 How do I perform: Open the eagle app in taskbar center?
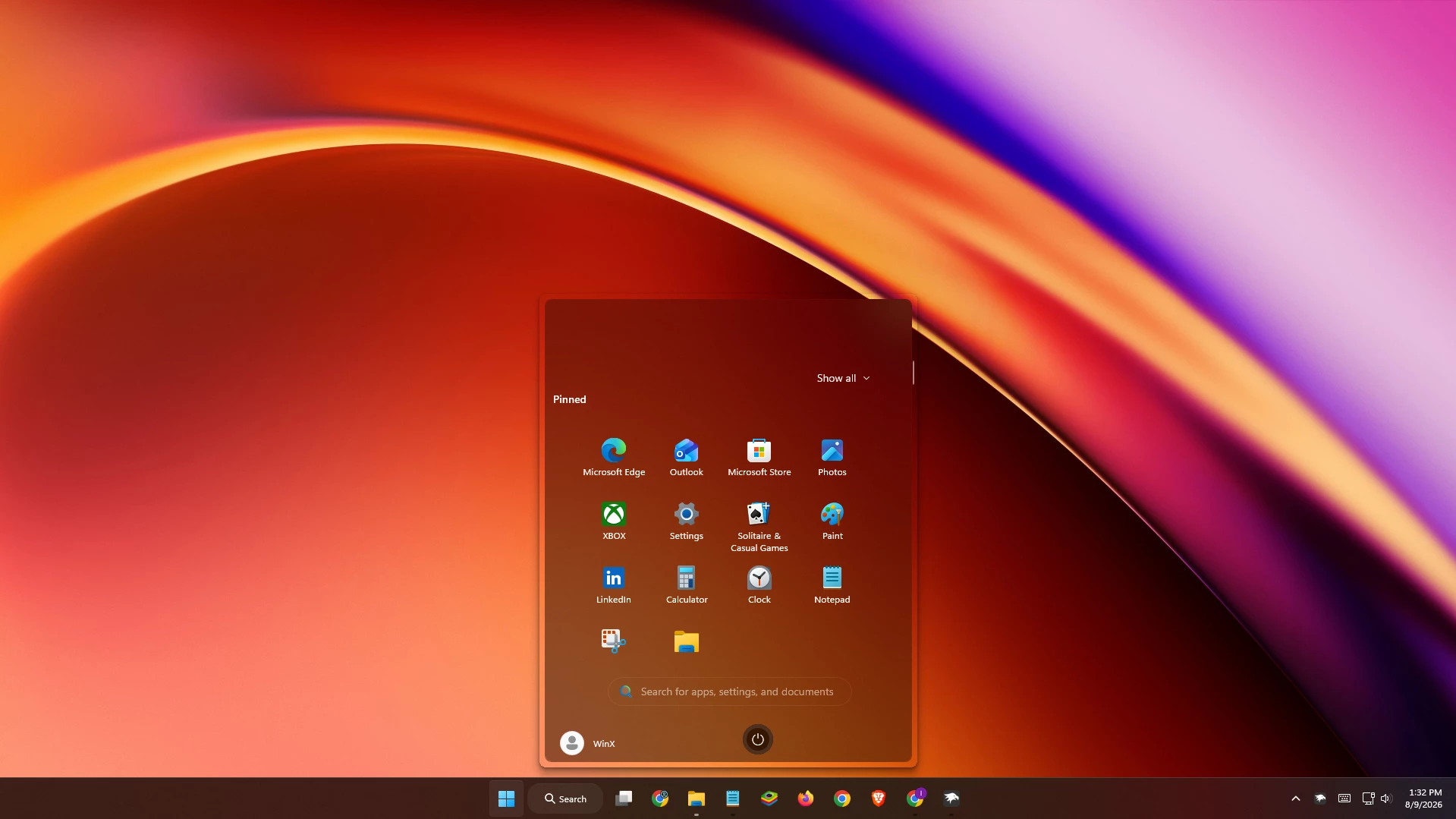coord(951,799)
